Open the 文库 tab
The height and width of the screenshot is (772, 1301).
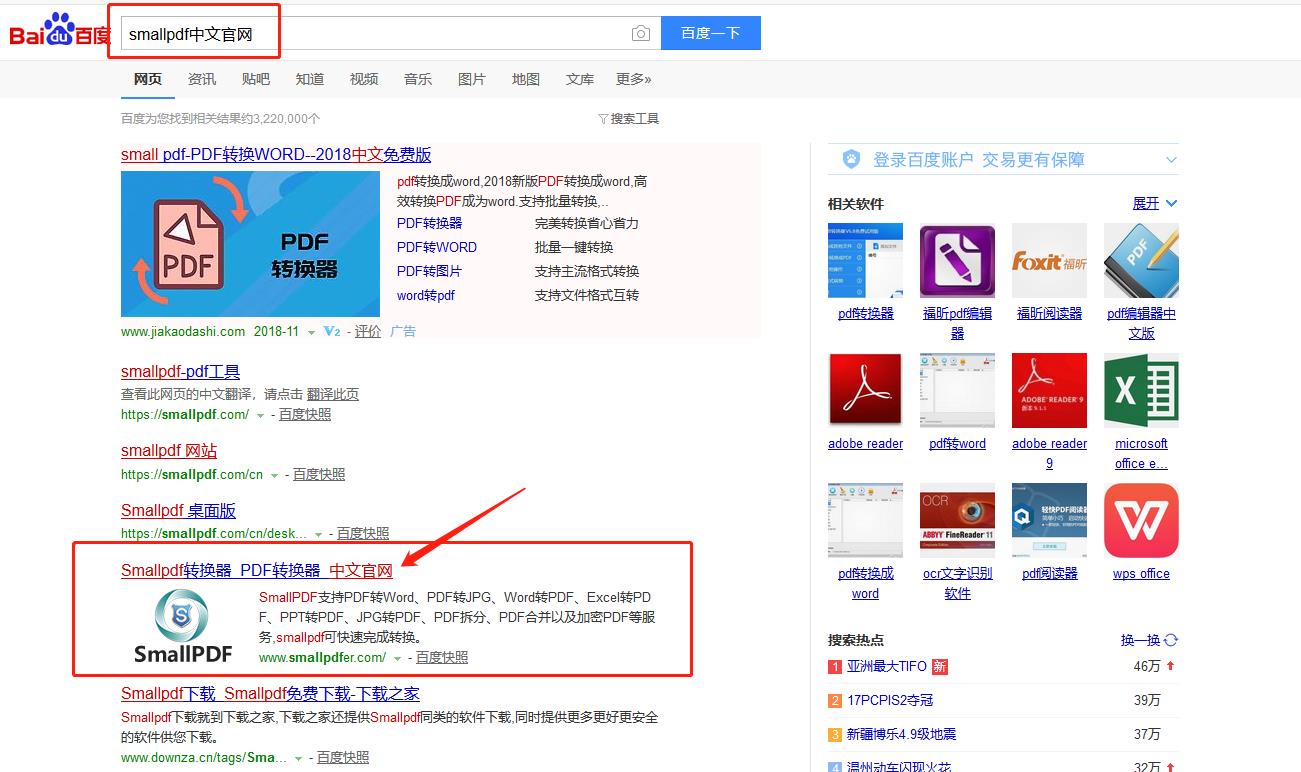pos(580,79)
